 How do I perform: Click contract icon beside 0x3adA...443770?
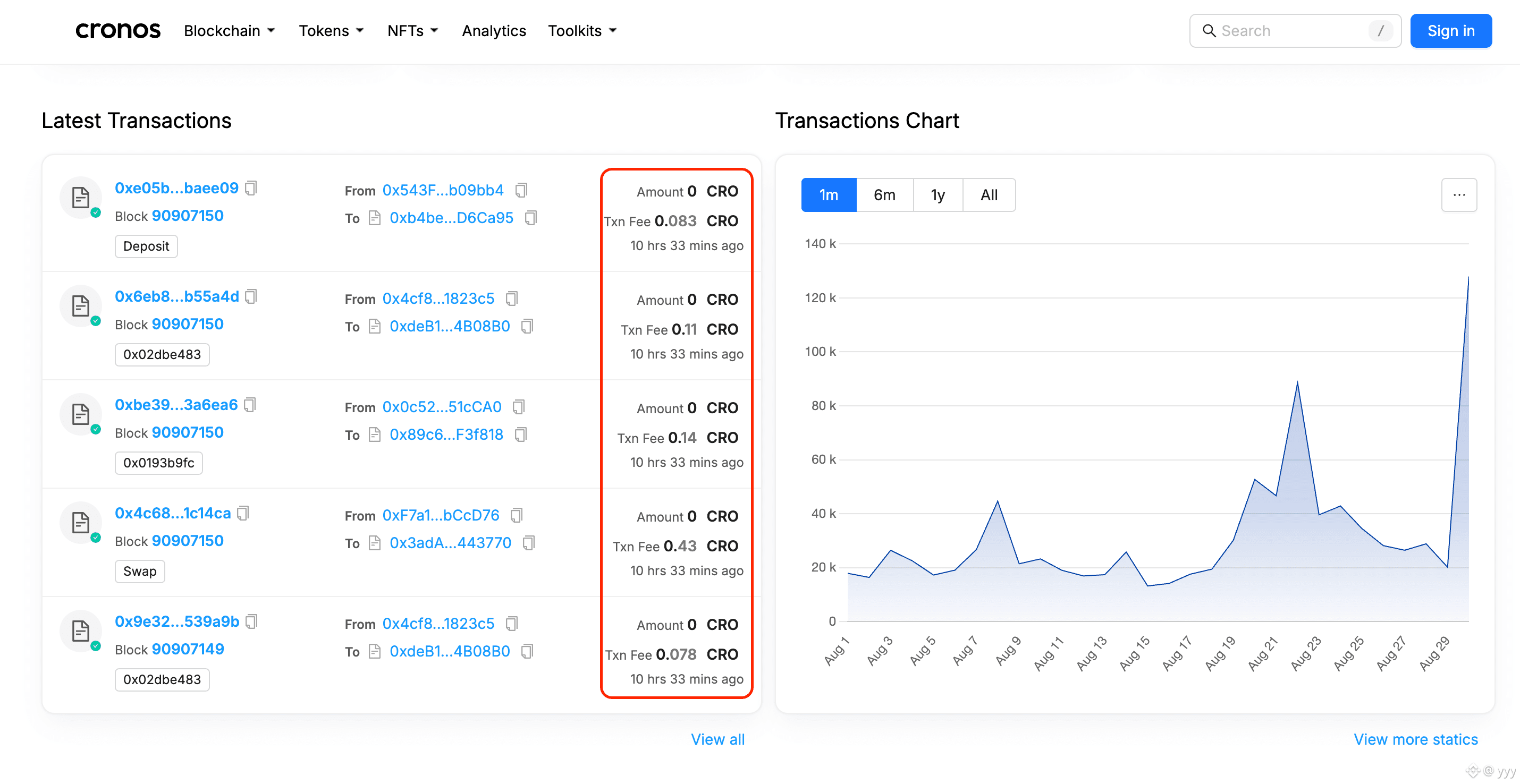[x=374, y=543]
